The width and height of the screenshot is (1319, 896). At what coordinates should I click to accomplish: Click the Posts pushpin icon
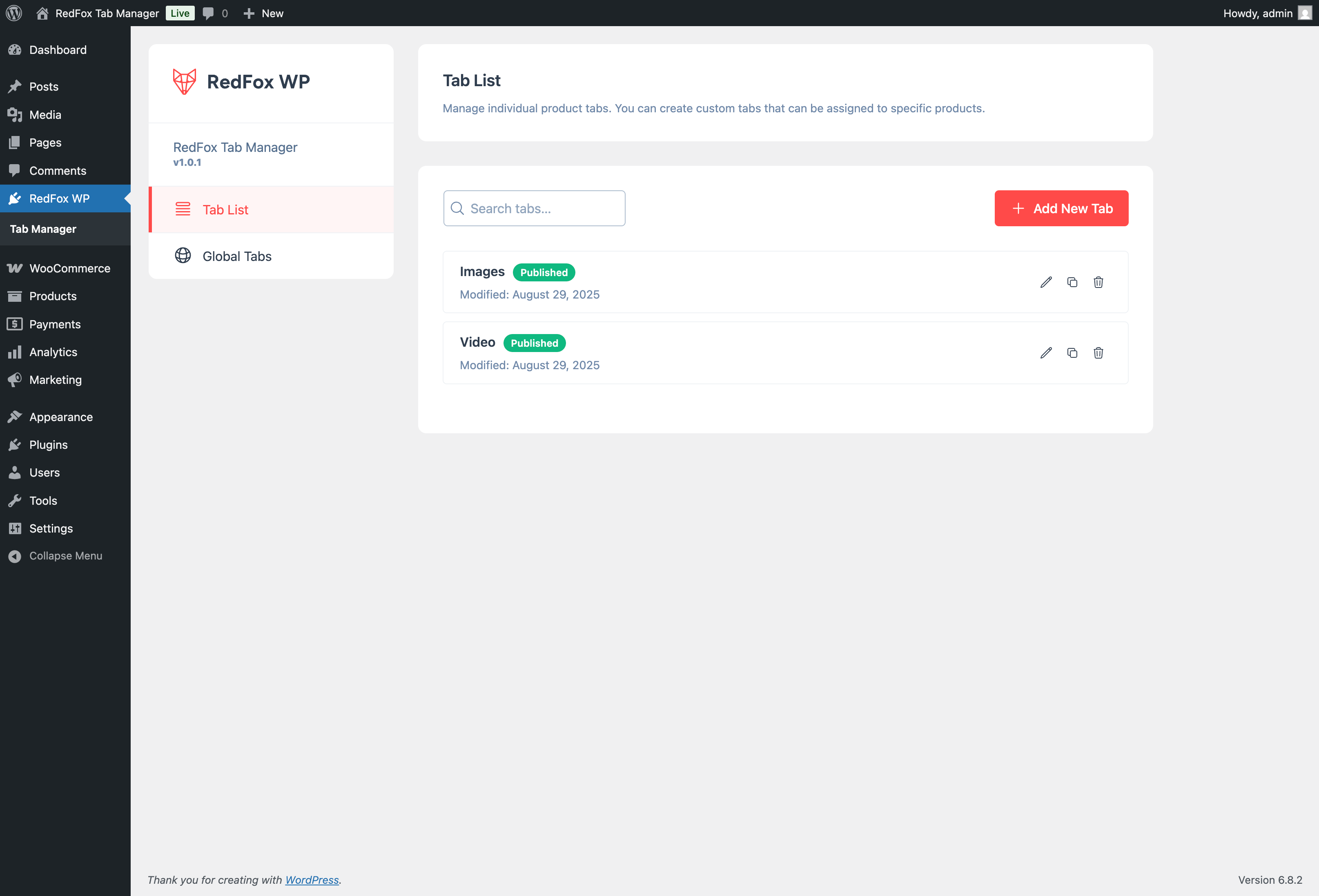(x=15, y=86)
